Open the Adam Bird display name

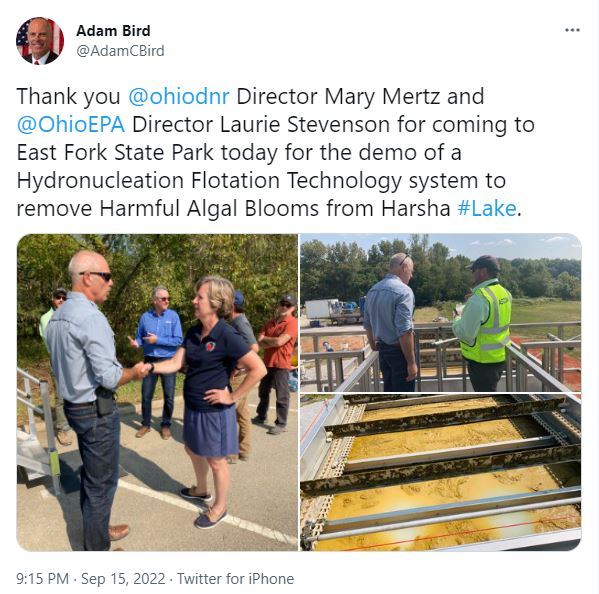click(x=113, y=31)
